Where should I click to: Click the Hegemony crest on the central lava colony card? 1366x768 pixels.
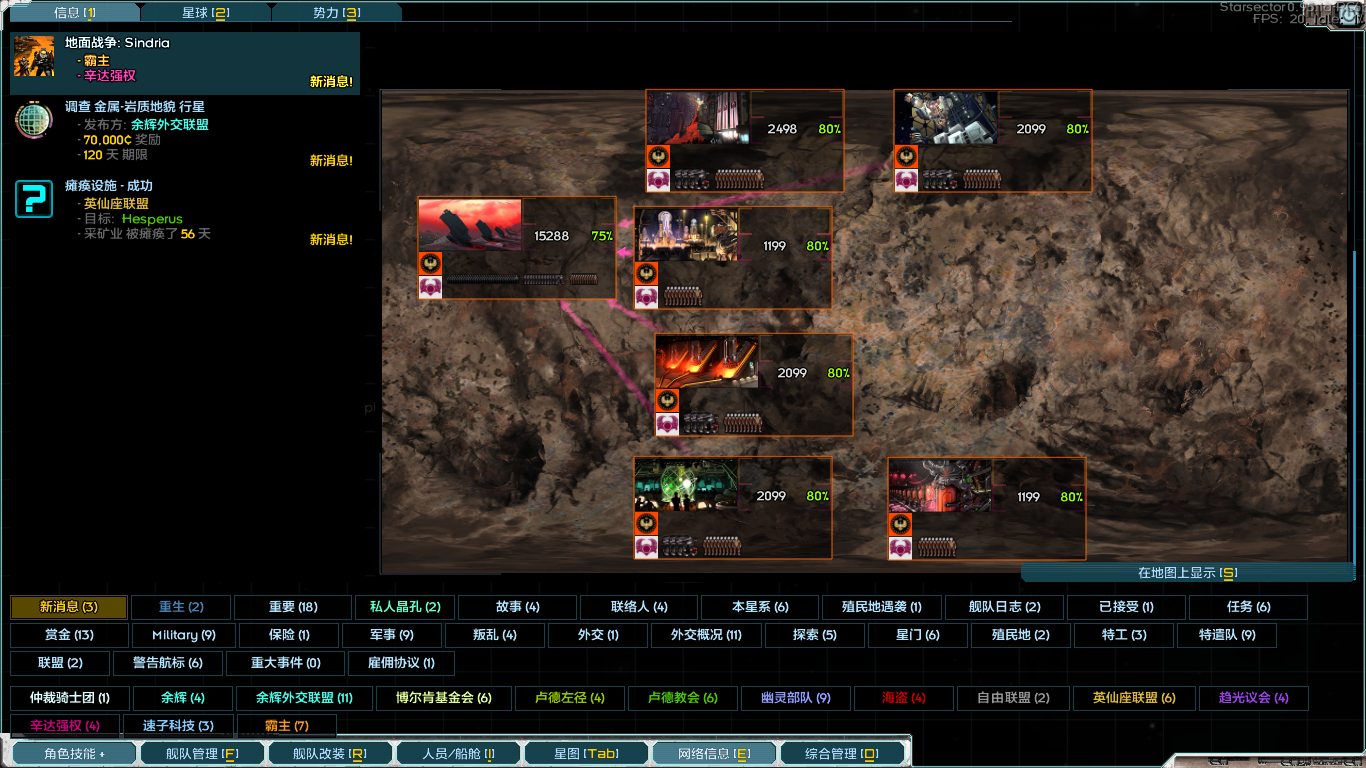[x=666, y=399]
